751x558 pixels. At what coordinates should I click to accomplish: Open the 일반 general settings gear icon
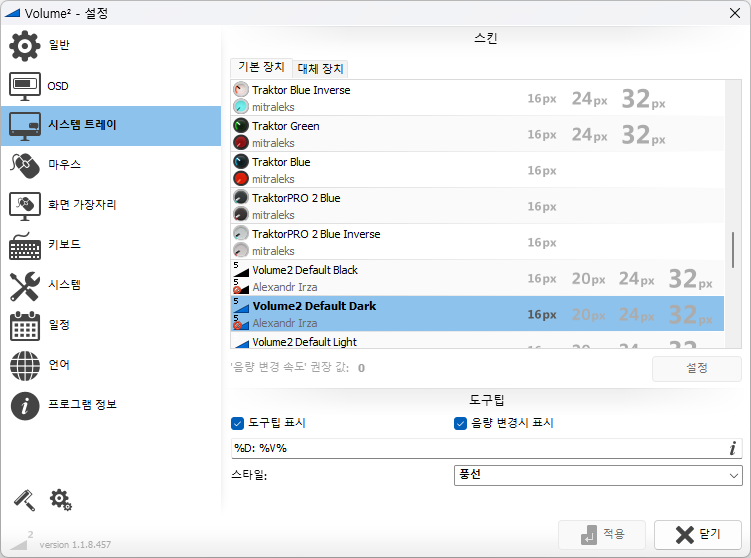[24, 46]
